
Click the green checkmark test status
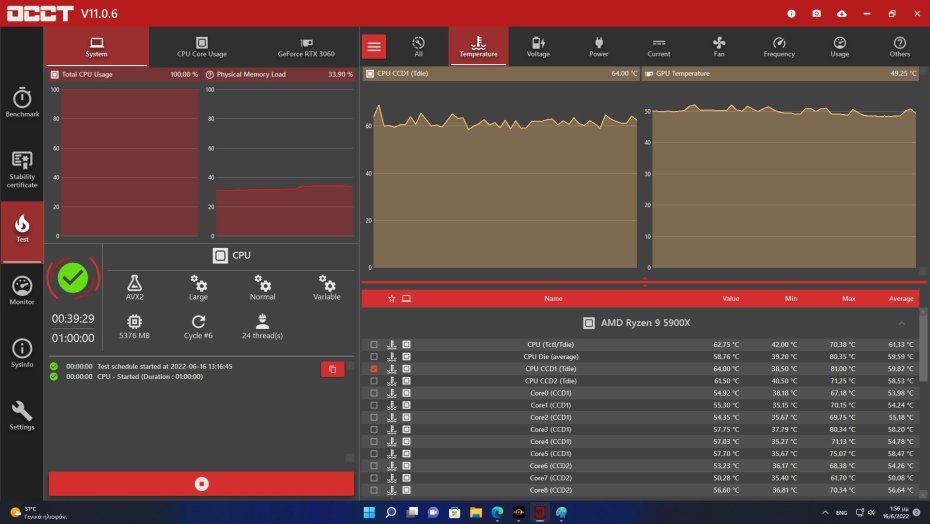(x=73, y=278)
